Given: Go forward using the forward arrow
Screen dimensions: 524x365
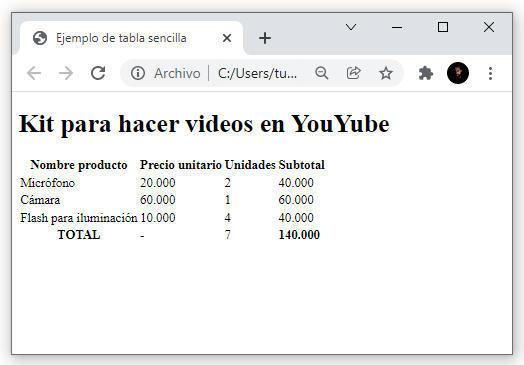Looking at the screenshot, I should click(x=66, y=73).
